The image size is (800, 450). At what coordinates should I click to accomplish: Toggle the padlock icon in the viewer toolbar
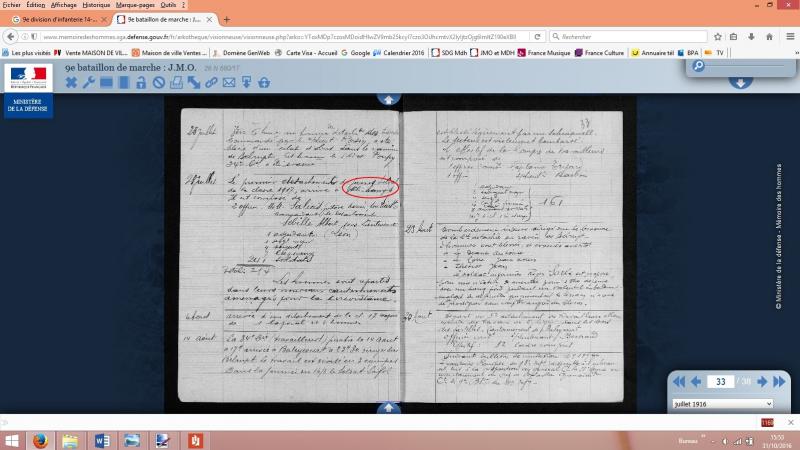(141, 83)
